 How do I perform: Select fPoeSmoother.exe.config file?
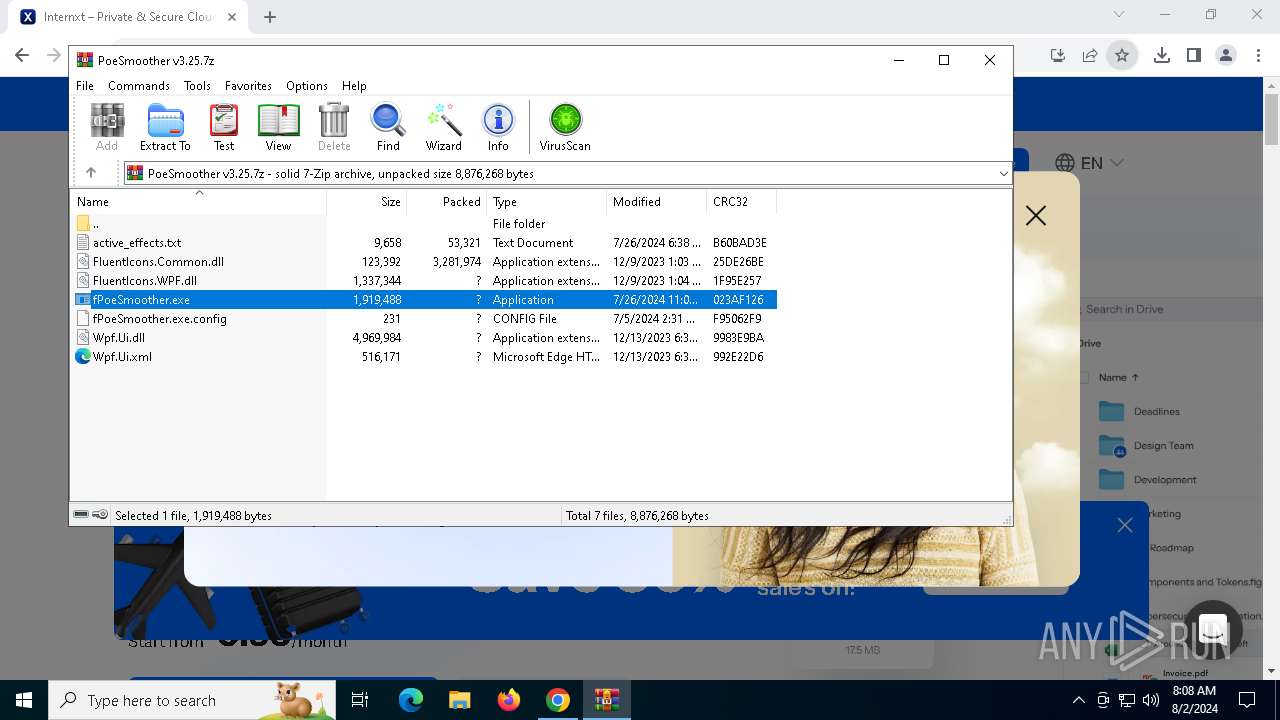click(x=423, y=319)
